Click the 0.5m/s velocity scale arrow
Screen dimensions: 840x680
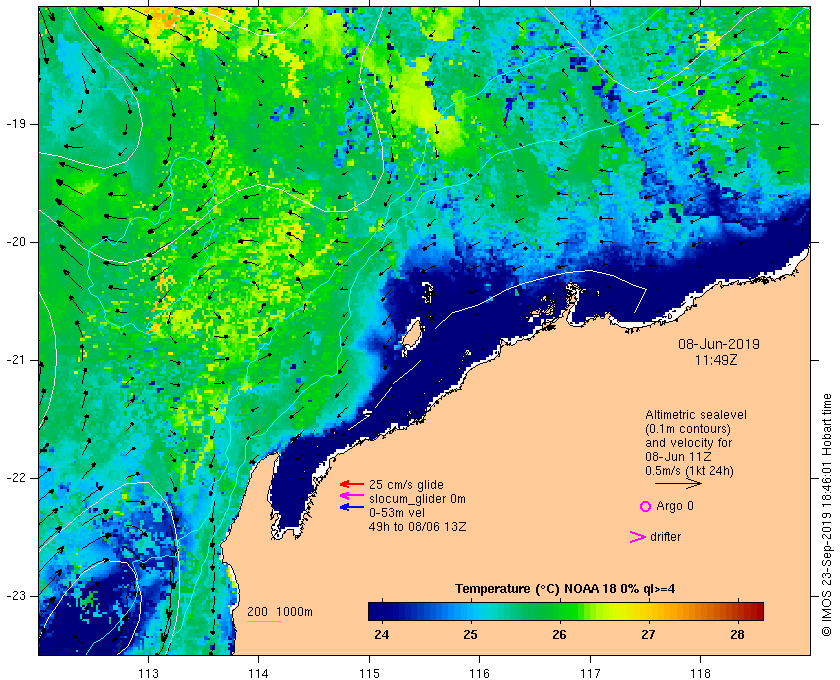tap(678, 483)
